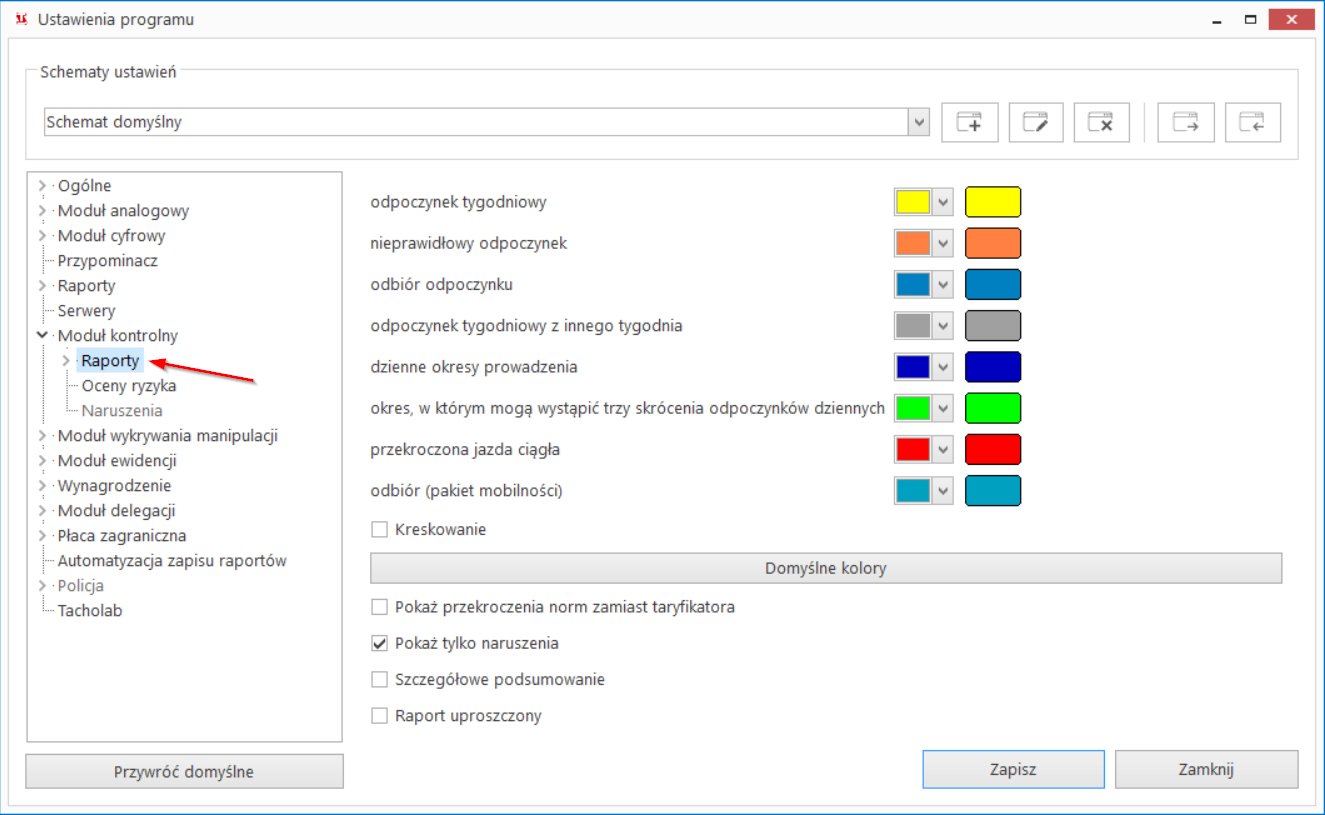This screenshot has width=1325, height=815.
Task: Open color dropdown for nieprawidłowy odpoczynek
Action: pos(942,243)
